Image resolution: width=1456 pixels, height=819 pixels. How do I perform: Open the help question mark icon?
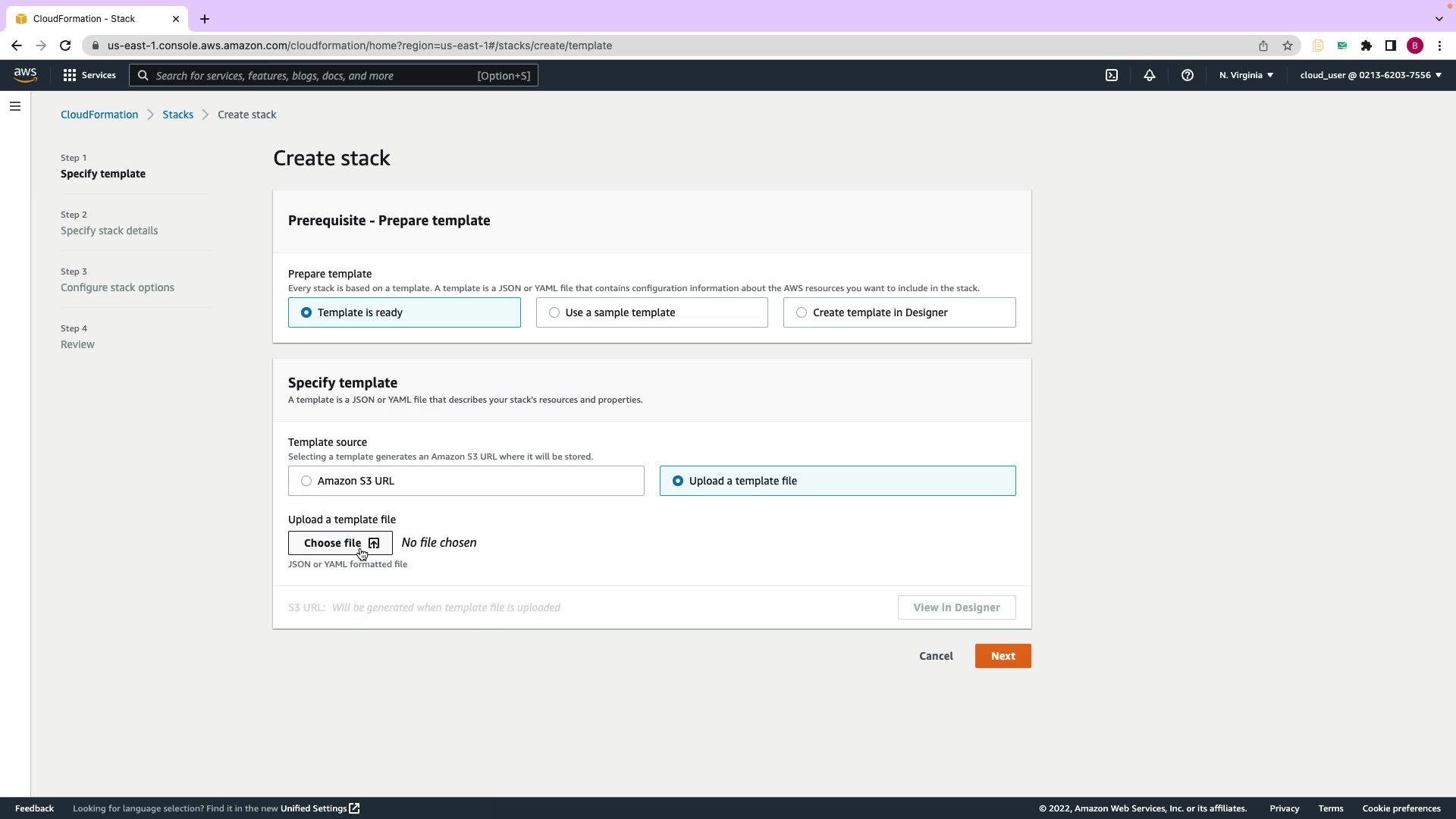coord(1187,75)
